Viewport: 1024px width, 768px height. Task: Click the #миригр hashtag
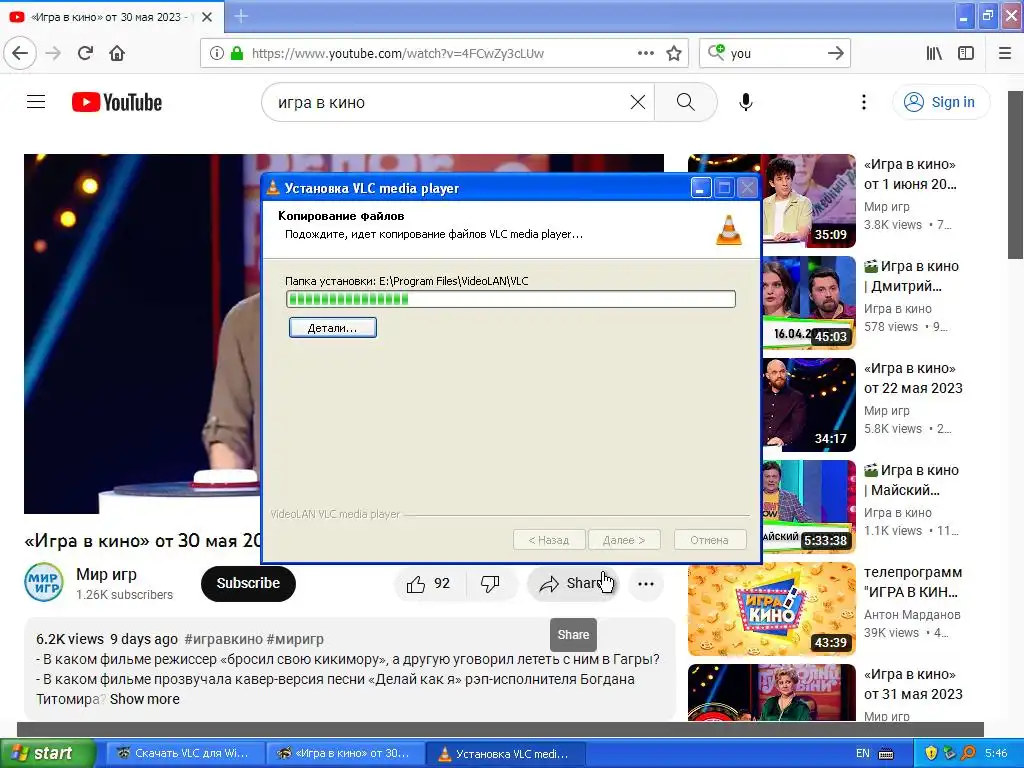coord(295,639)
